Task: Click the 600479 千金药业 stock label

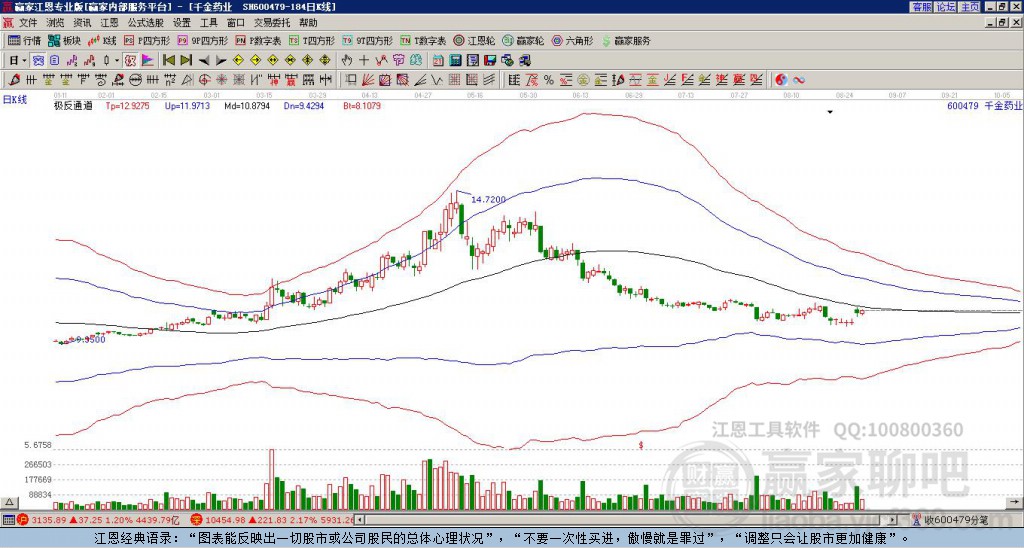Action: [x=985, y=105]
